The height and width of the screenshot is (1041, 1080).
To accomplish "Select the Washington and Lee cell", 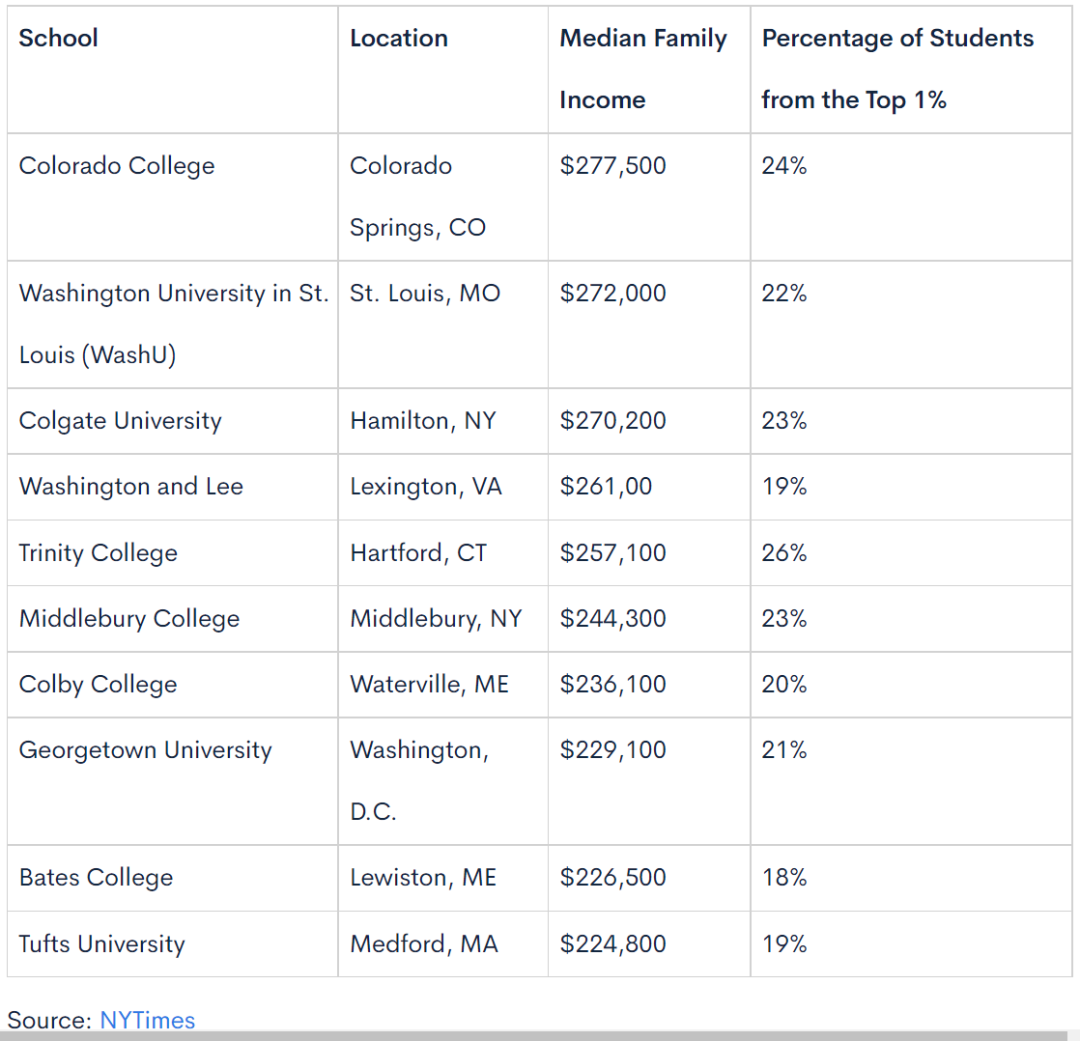I will (131, 487).
